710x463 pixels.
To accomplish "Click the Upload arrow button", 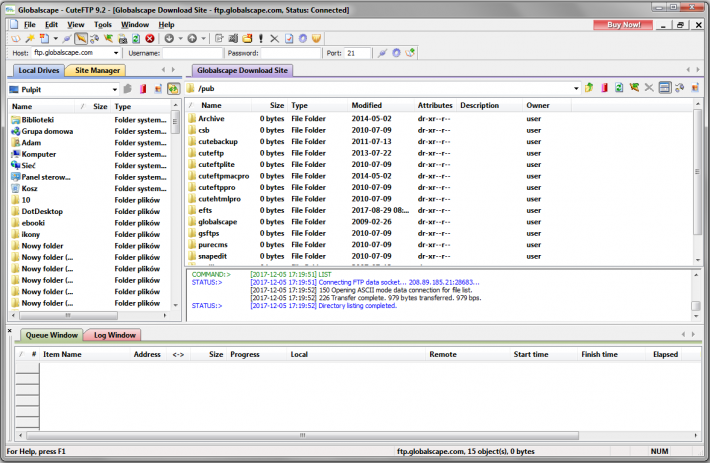I will point(192,39).
